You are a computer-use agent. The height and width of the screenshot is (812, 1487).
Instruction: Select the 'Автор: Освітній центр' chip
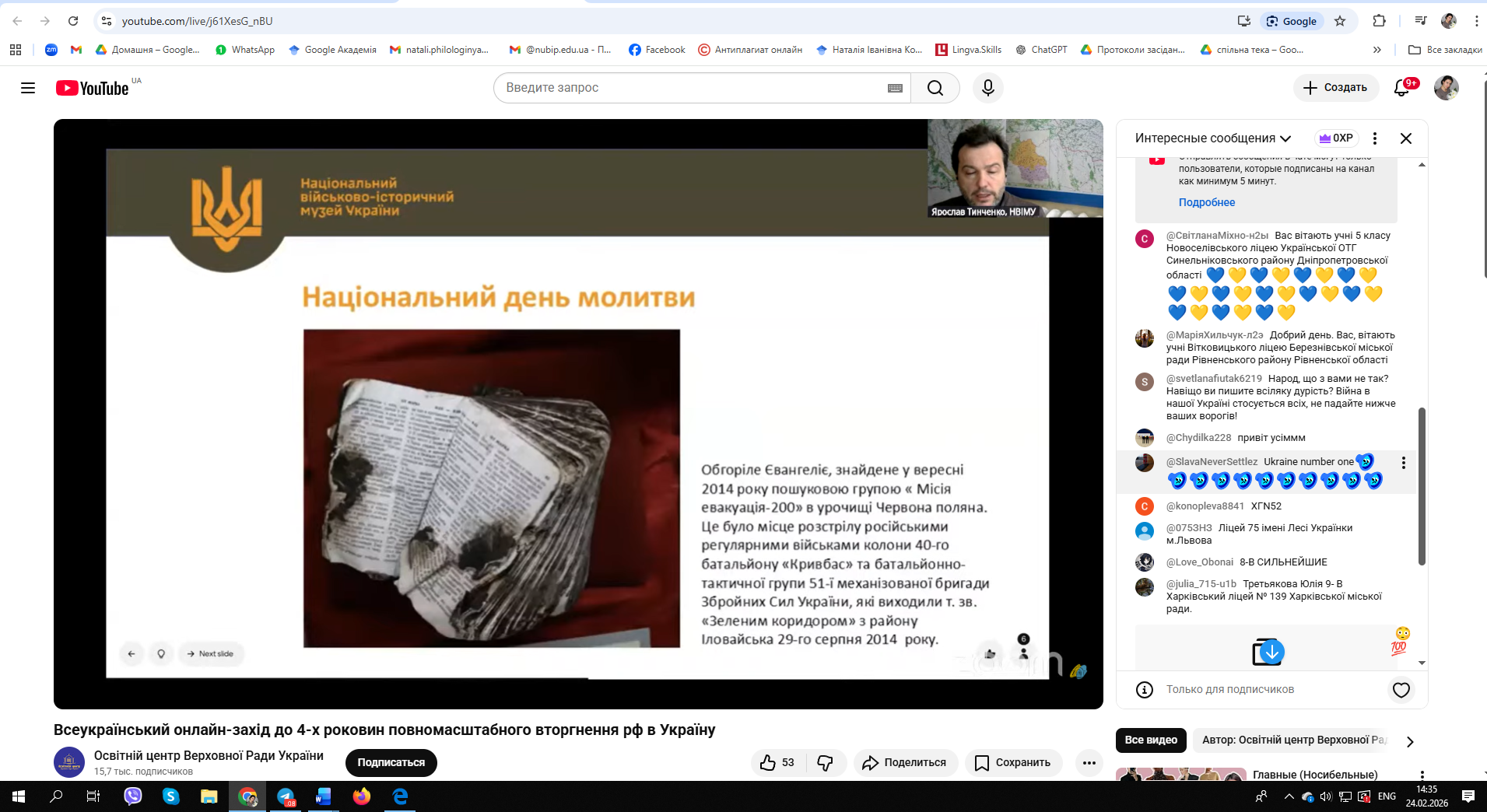click(1293, 740)
